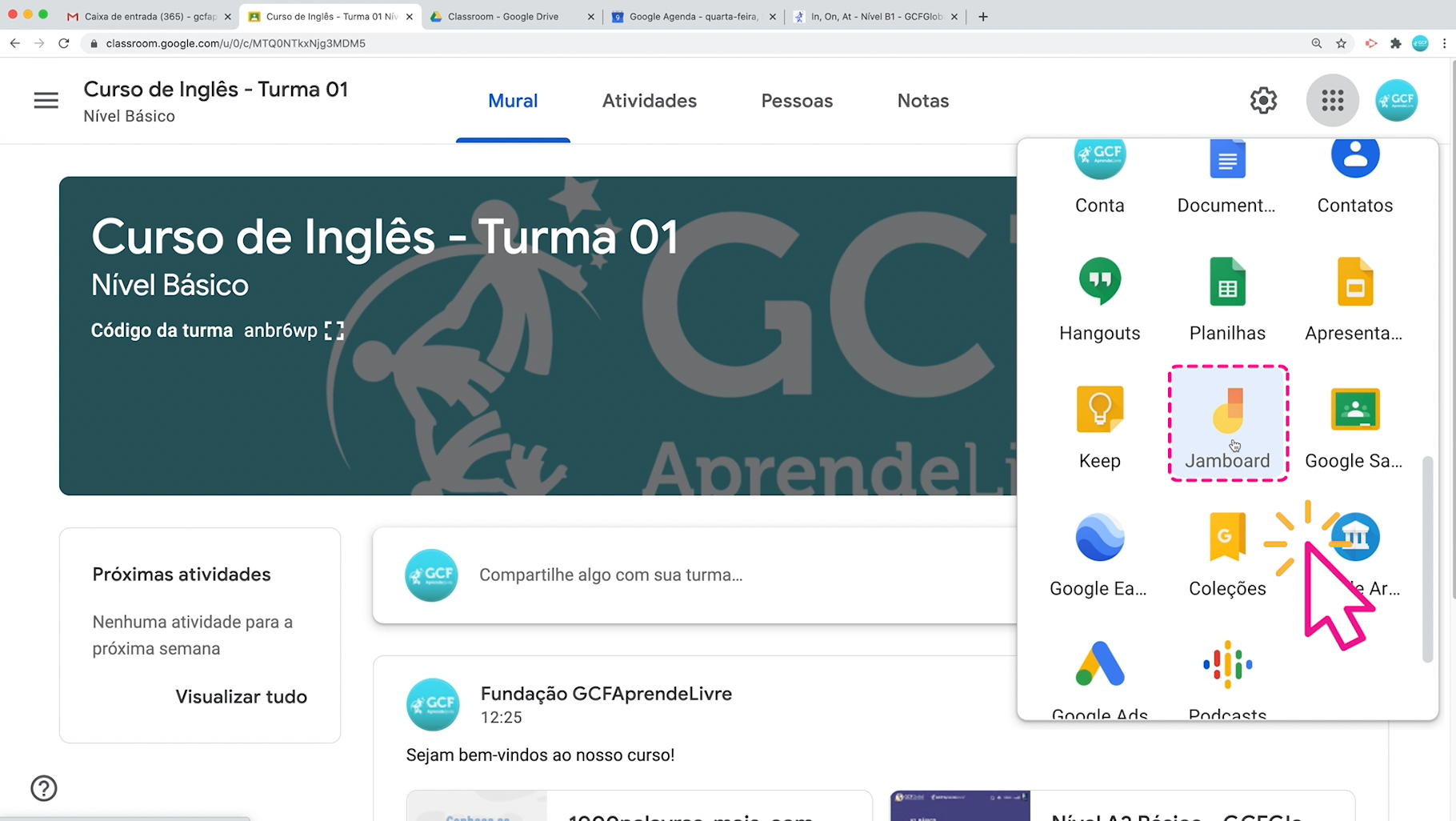Viewport: 1456px width, 821px height.
Task: Go back in browser history
Action: pos(15,43)
